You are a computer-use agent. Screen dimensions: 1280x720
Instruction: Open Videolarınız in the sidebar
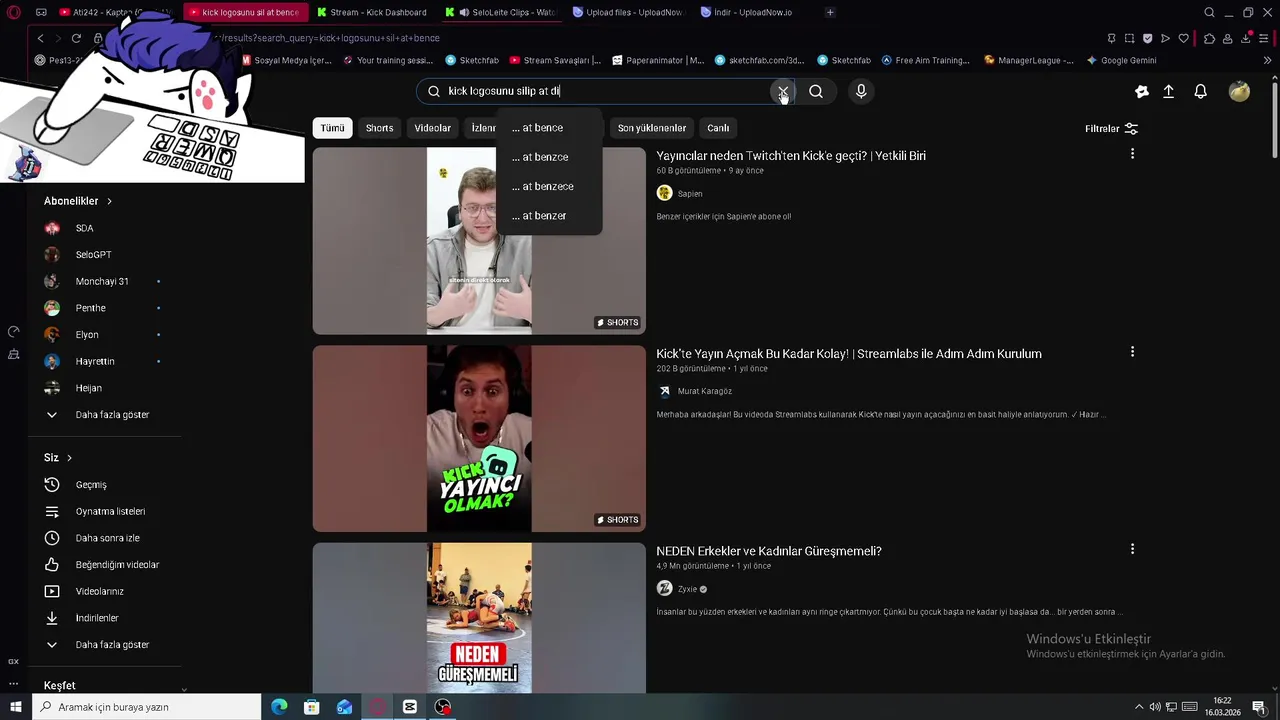coord(100,591)
